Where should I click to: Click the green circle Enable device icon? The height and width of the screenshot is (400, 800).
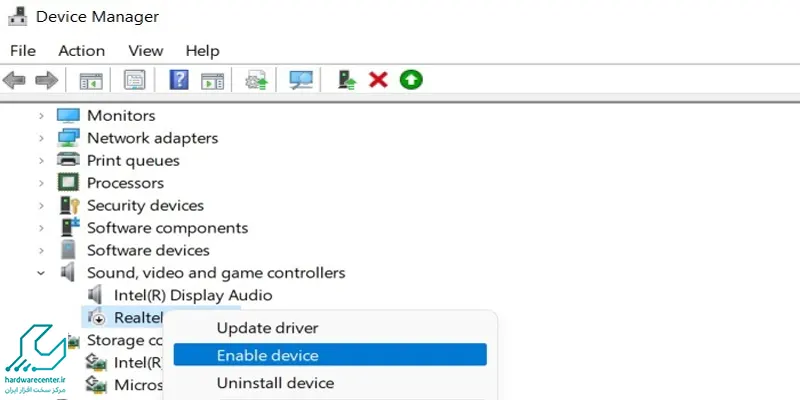(411, 80)
